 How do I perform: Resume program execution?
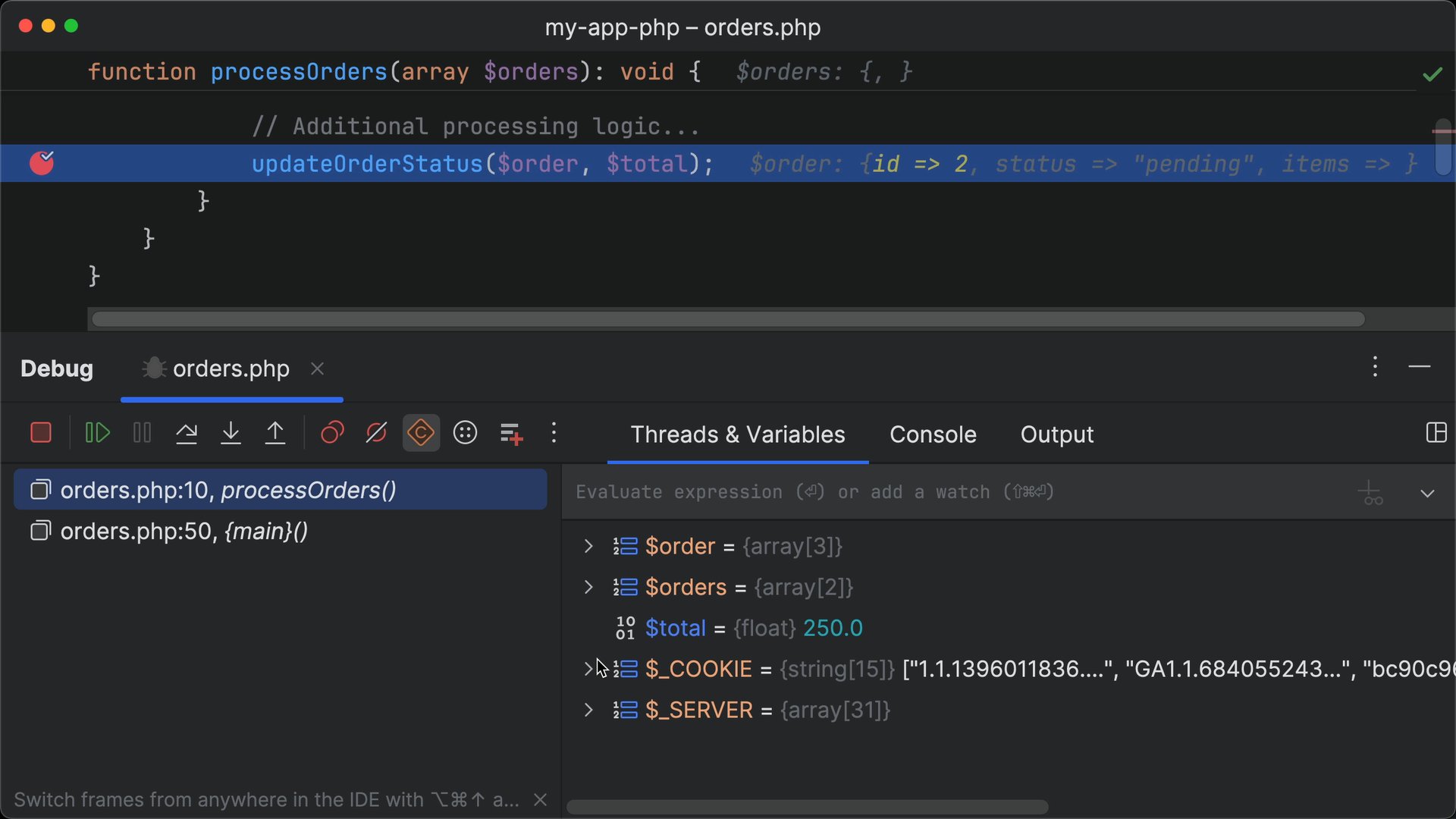click(x=97, y=433)
